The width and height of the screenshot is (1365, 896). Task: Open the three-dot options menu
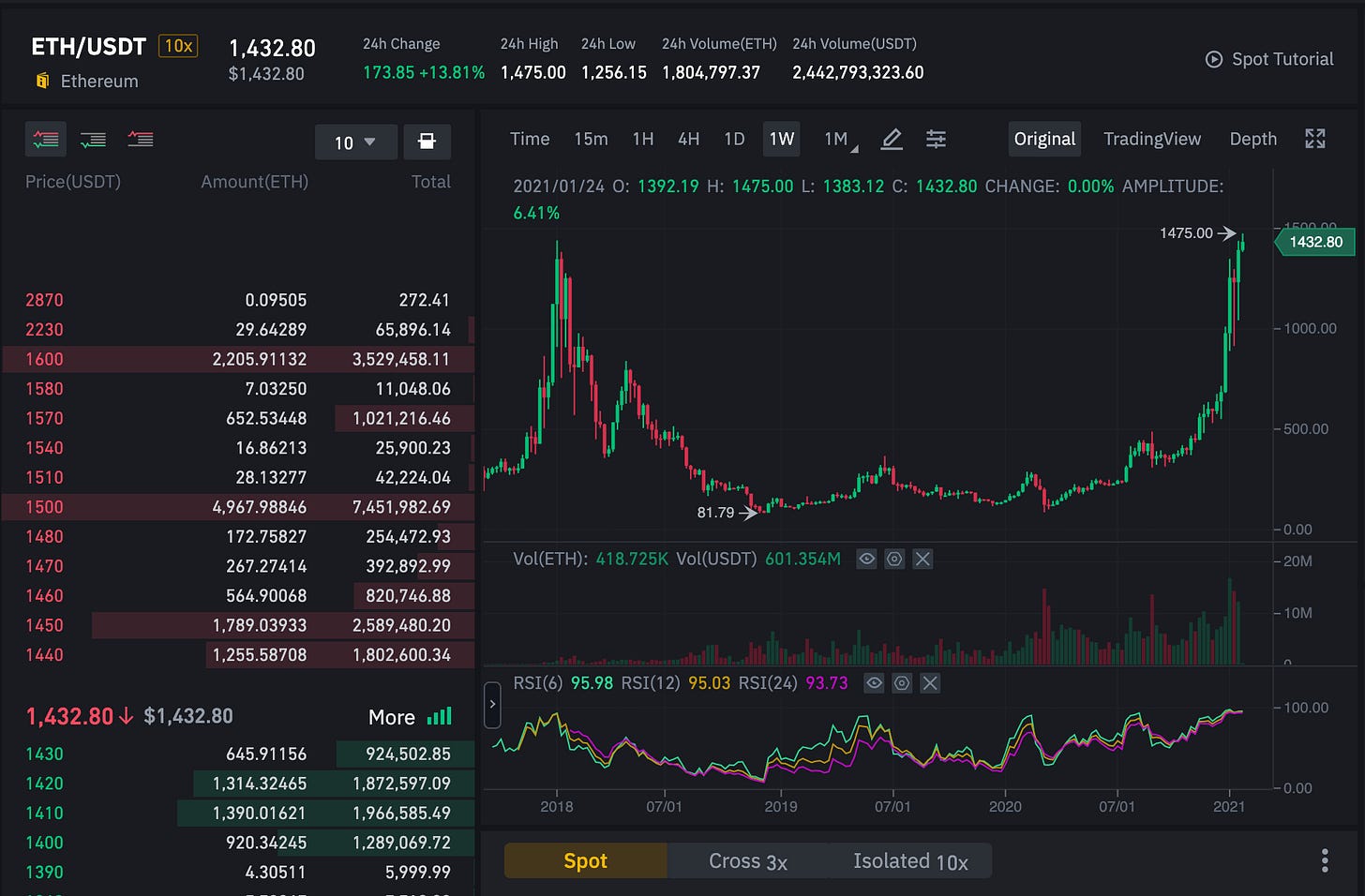[x=1324, y=860]
